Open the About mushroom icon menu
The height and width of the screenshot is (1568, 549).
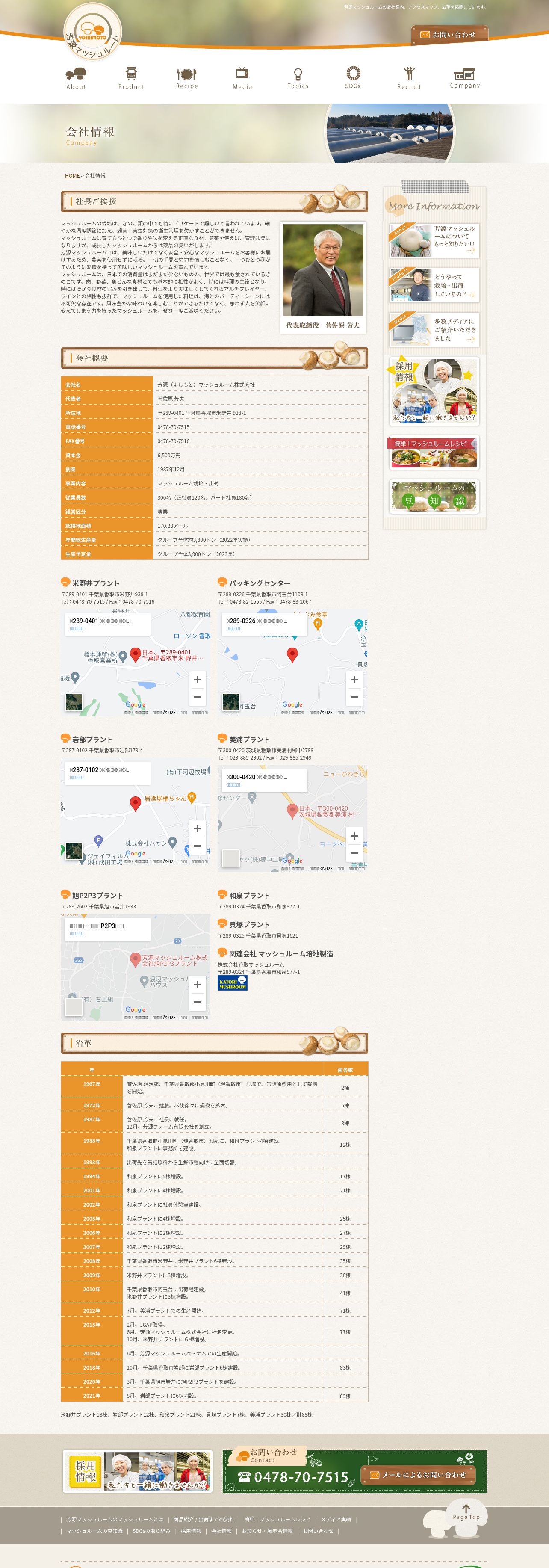[x=76, y=79]
